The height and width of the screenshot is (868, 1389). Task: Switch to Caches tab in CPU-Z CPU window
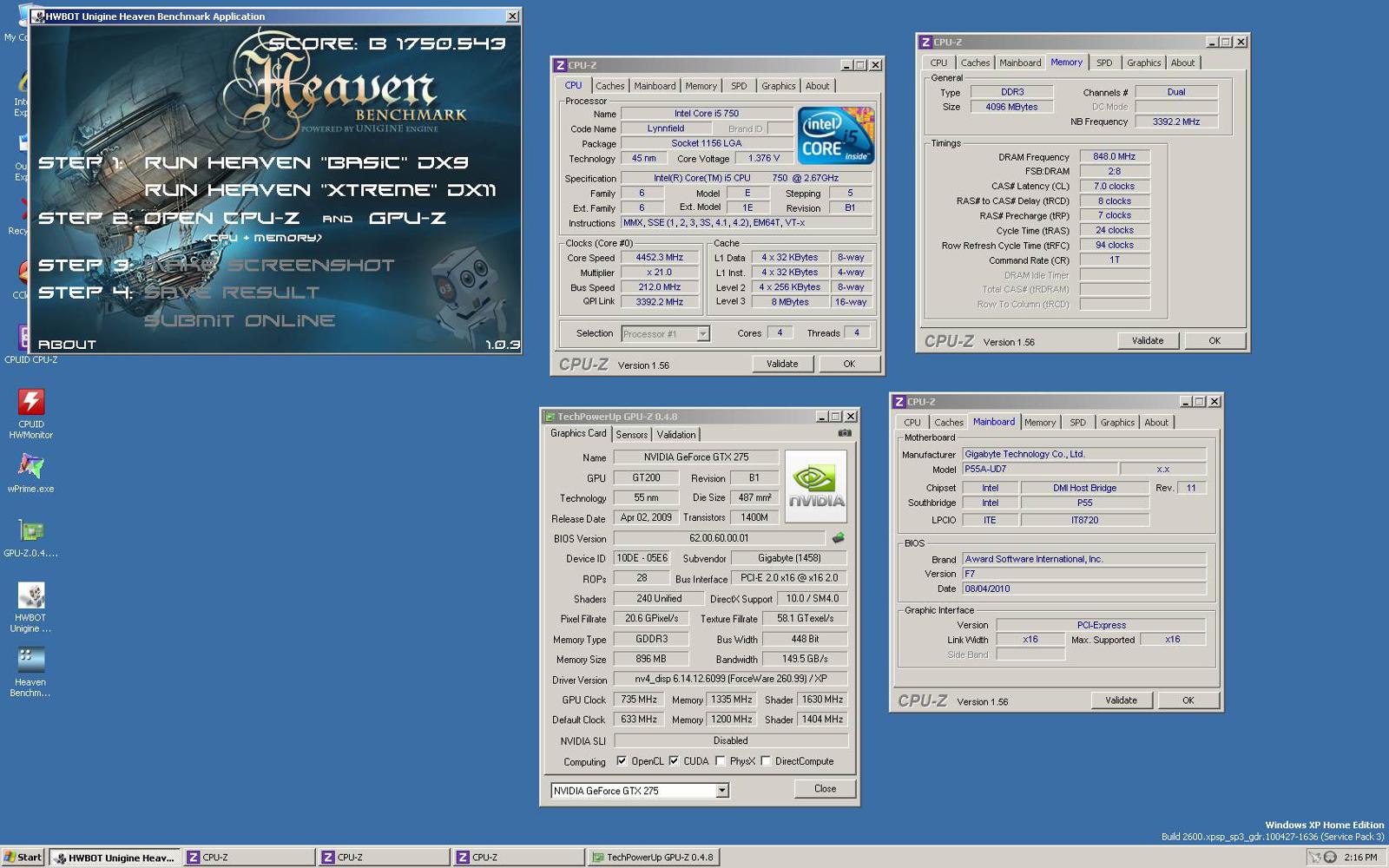(x=609, y=86)
